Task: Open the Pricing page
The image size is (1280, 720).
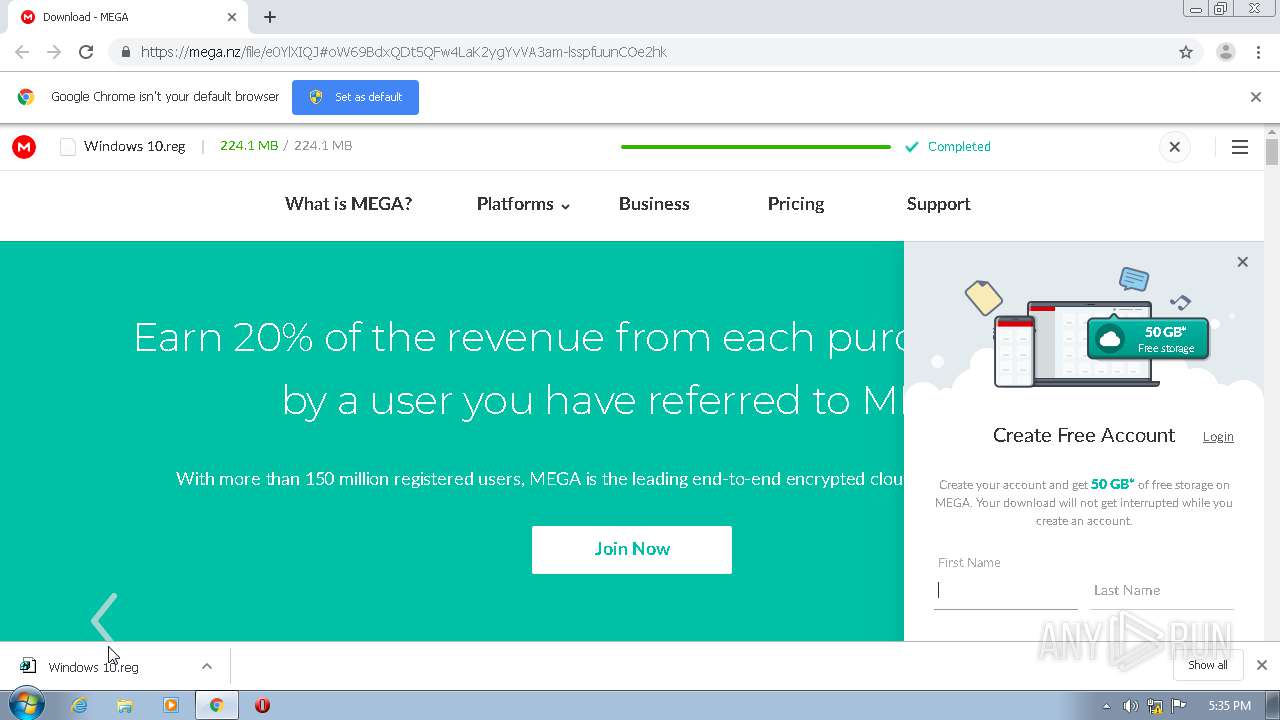Action: point(796,204)
